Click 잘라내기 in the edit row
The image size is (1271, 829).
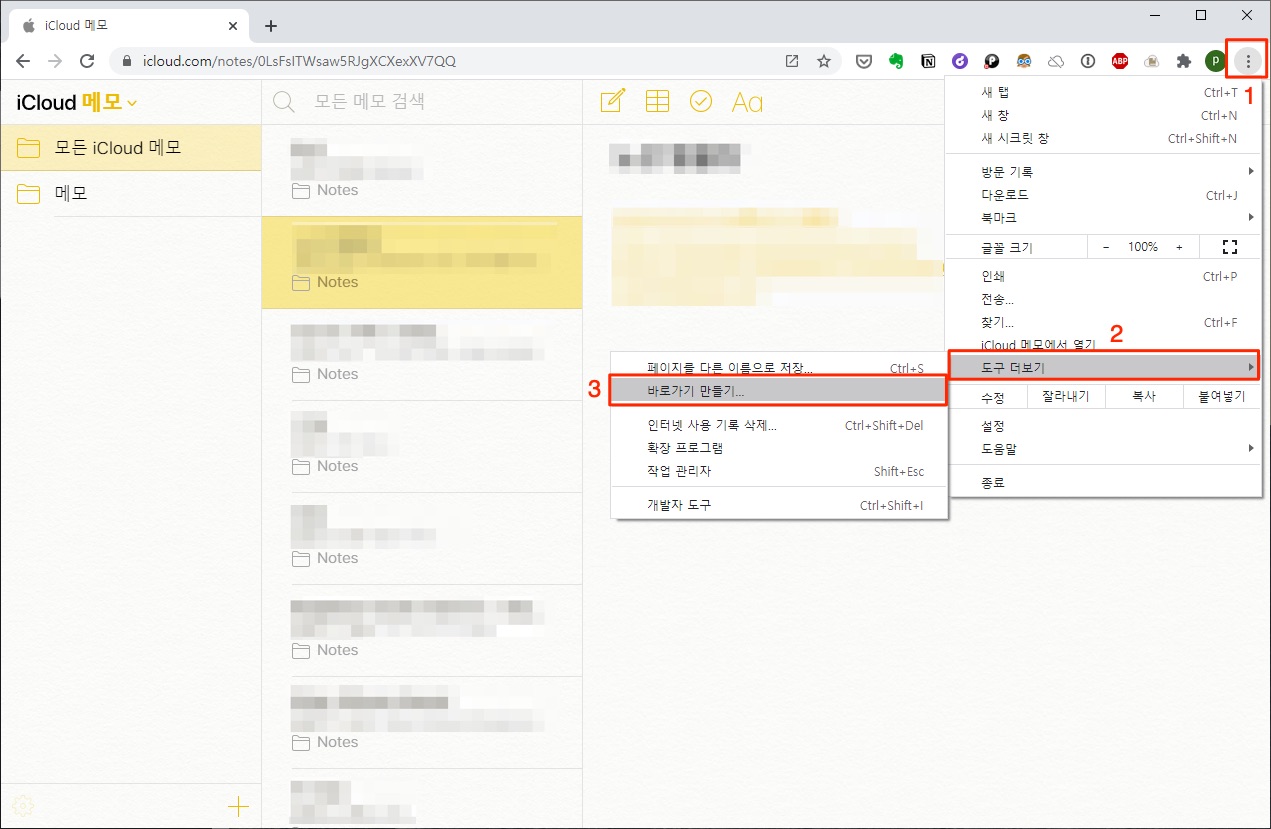[1067, 397]
